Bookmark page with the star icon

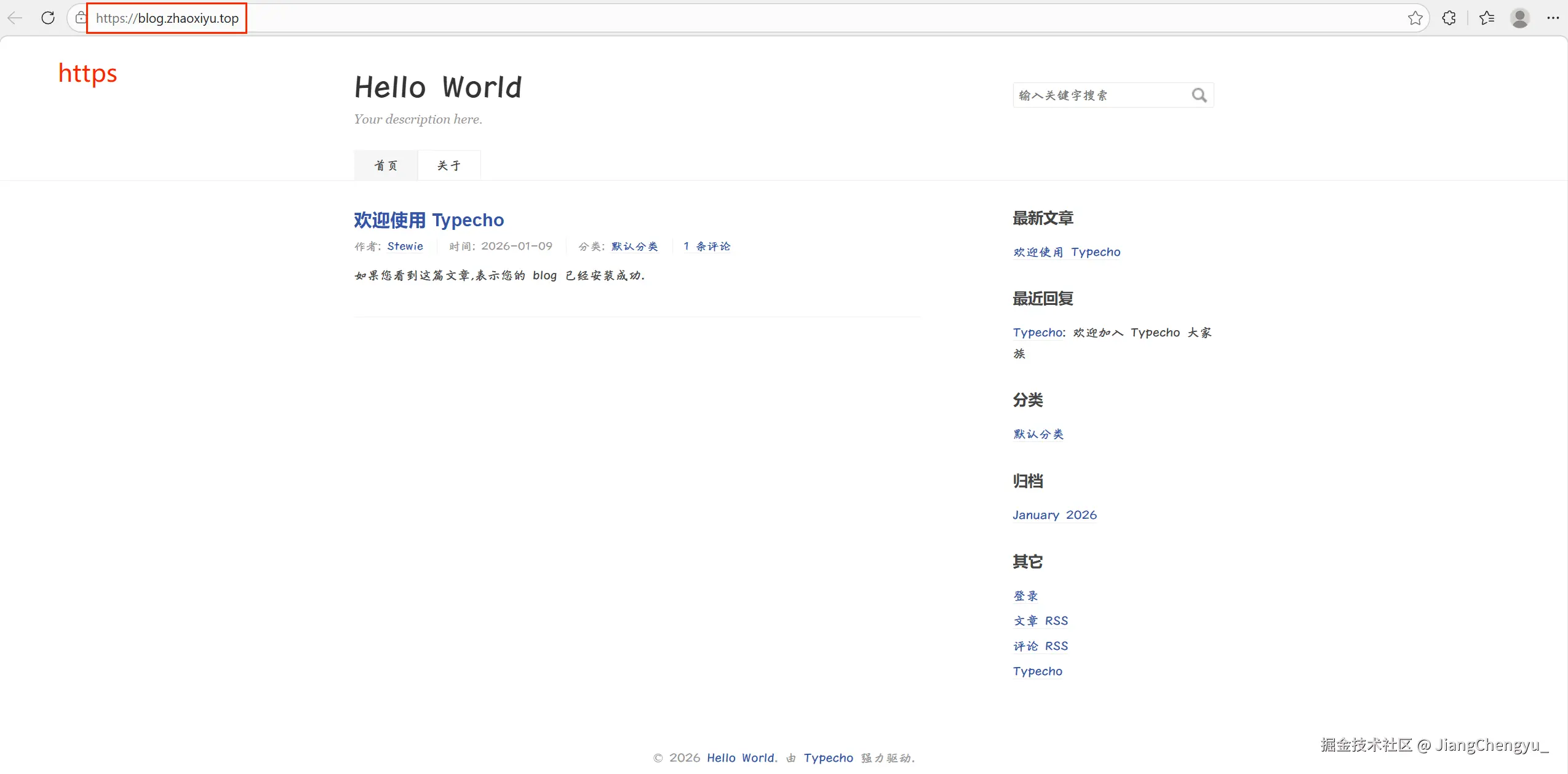click(x=1415, y=18)
